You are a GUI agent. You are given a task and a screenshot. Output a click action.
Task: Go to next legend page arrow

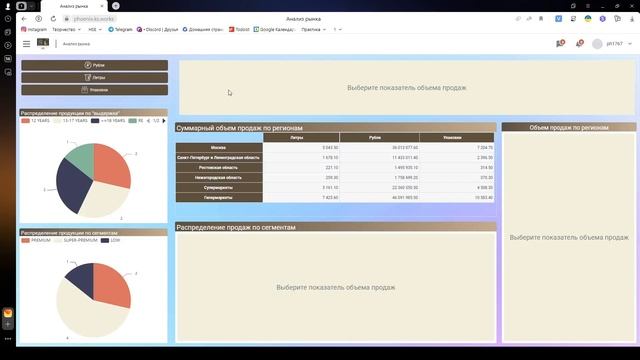pos(164,121)
